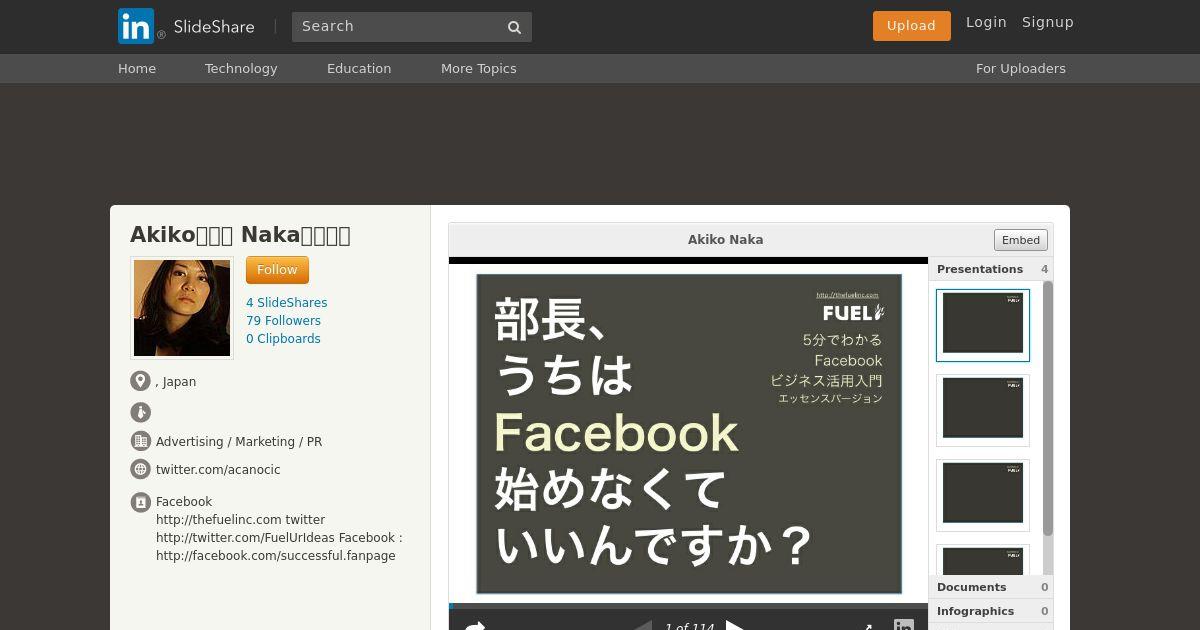Click the magnifier search icon
Image resolution: width=1200 pixels, height=630 pixels.
515,27
